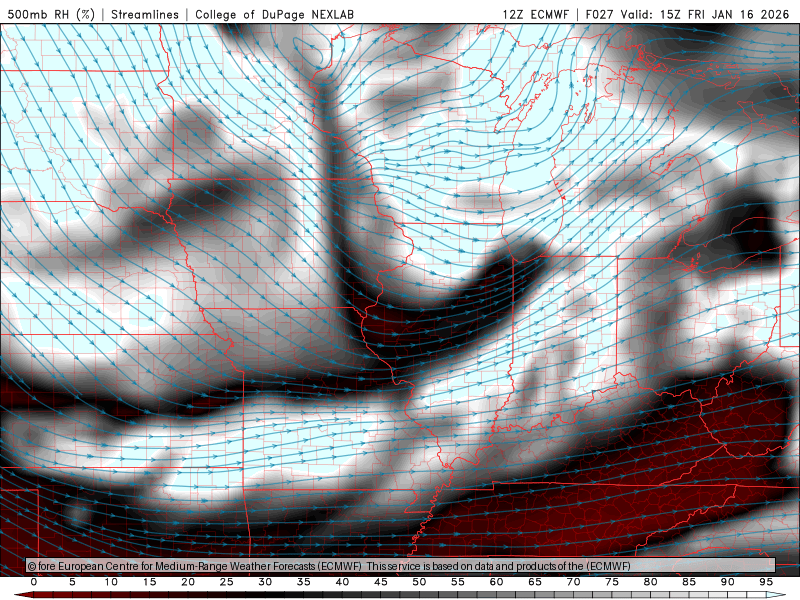The image size is (800, 600).
Task: Click the 40 label on the color scale
Action: pyautogui.click(x=342, y=582)
